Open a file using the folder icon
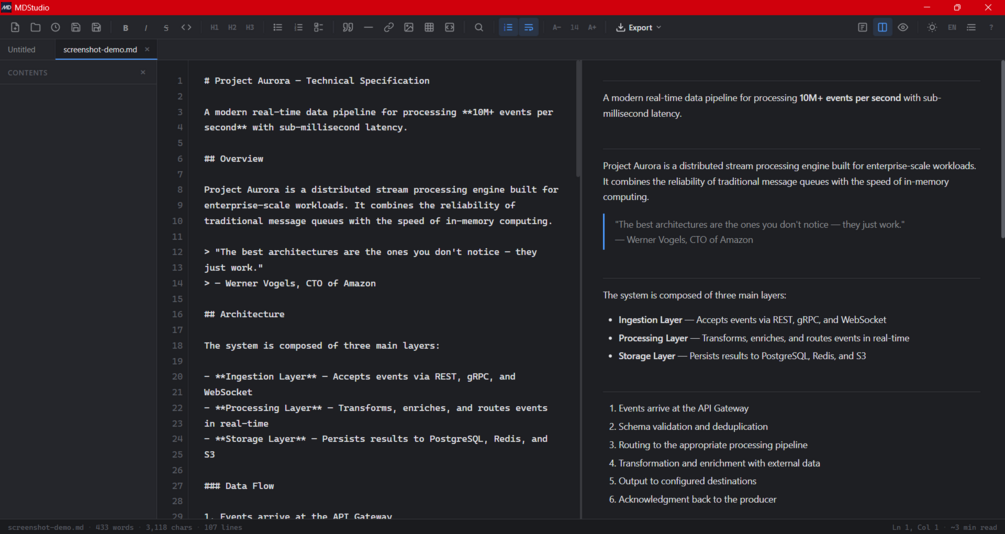This screenshot has width=1005, height=534. coord(35,28)
